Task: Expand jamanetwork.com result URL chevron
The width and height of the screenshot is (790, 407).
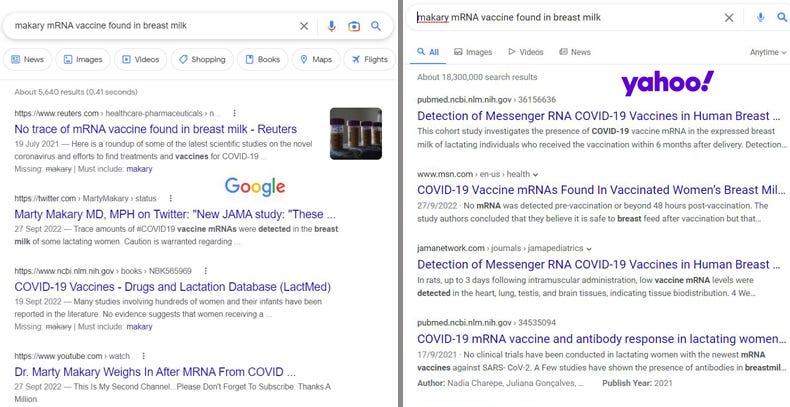Action: (588, 249)
